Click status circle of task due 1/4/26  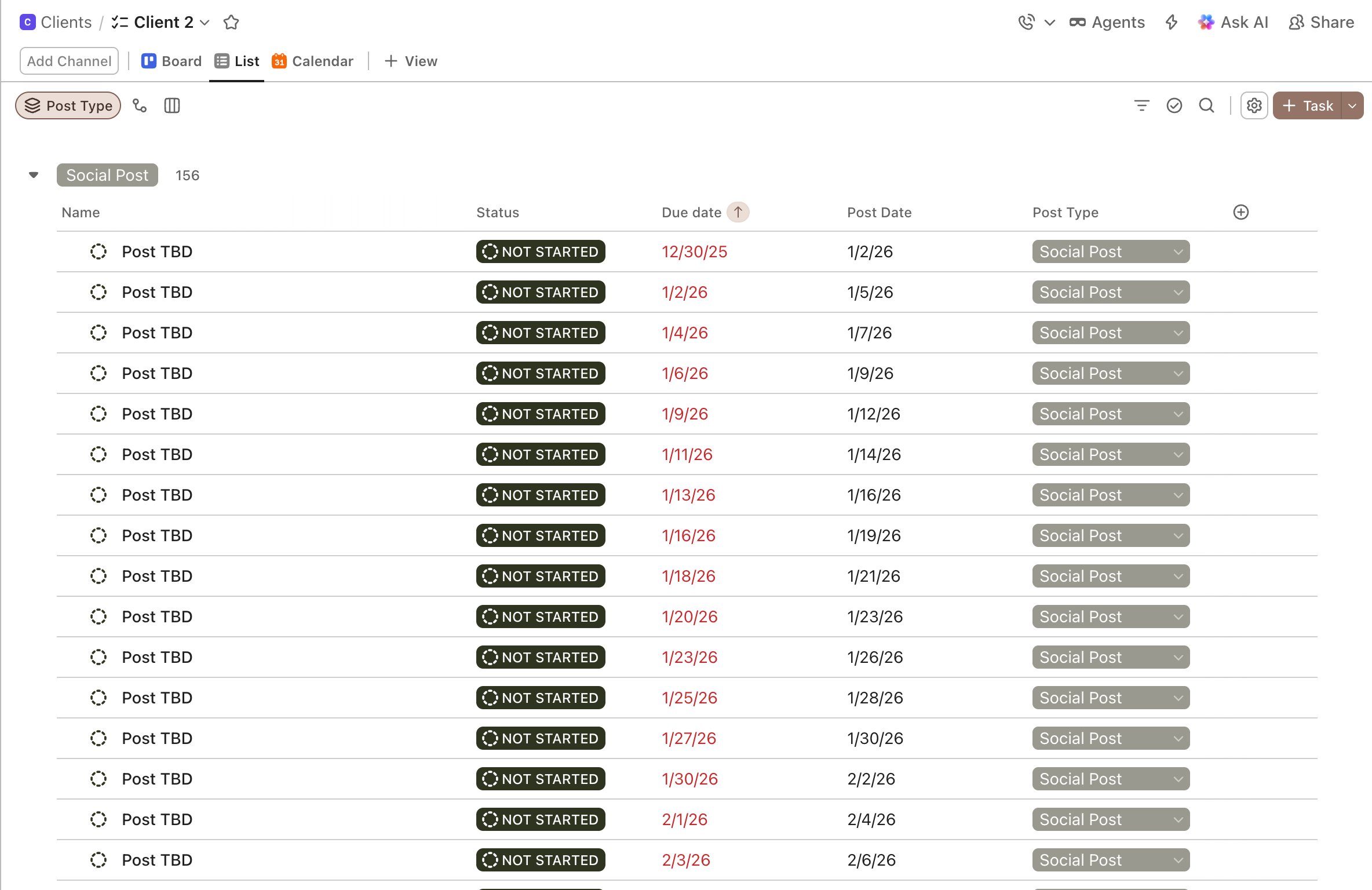coord(98,333)
